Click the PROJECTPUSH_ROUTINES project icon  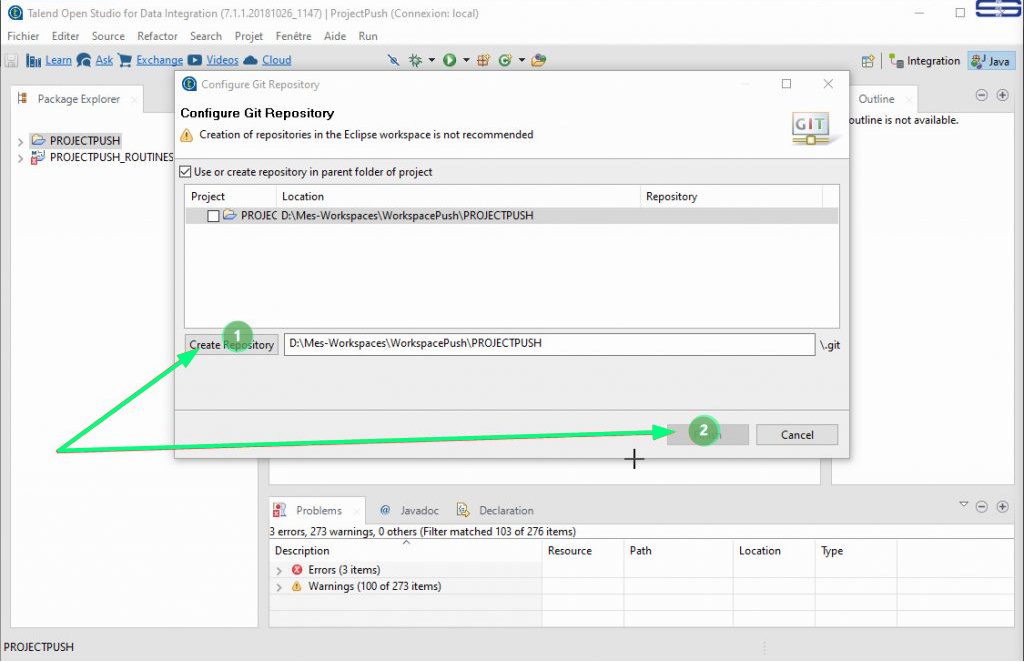[39, 157]
